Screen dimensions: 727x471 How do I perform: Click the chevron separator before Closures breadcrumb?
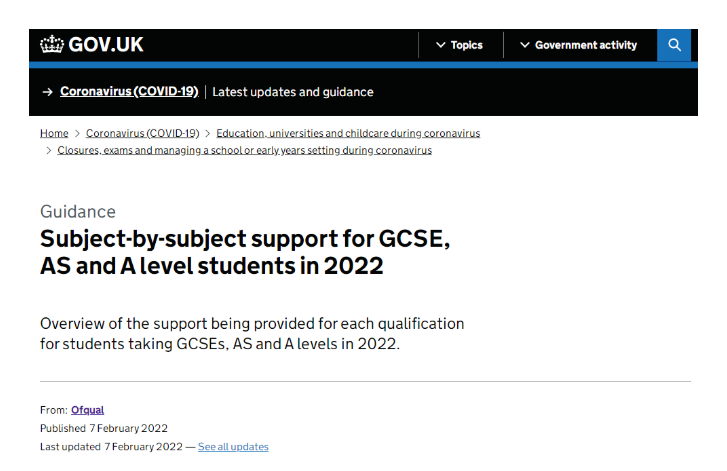click(x=48, y=151)
